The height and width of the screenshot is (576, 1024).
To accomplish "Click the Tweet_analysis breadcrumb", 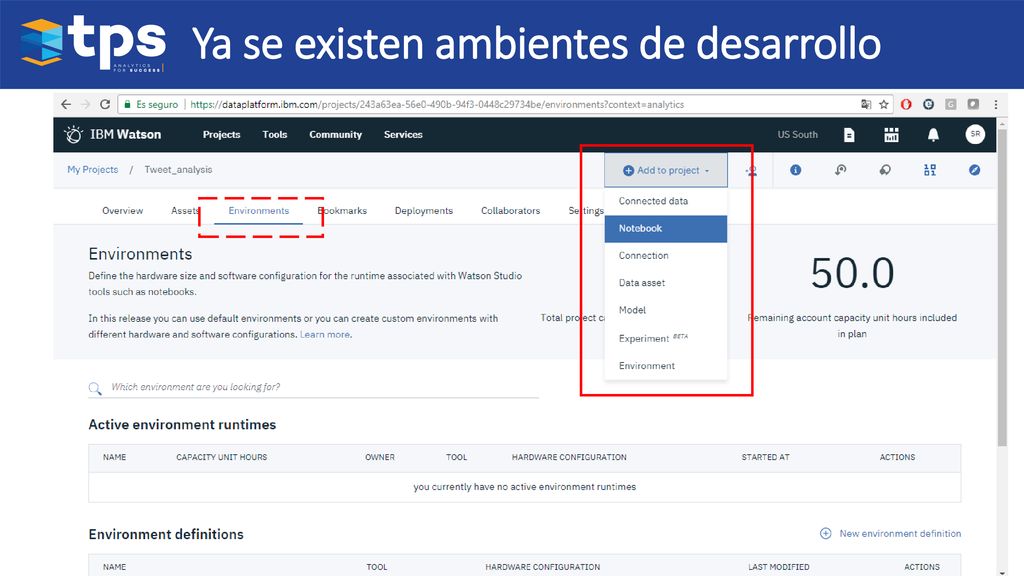I will pos(178,170).
